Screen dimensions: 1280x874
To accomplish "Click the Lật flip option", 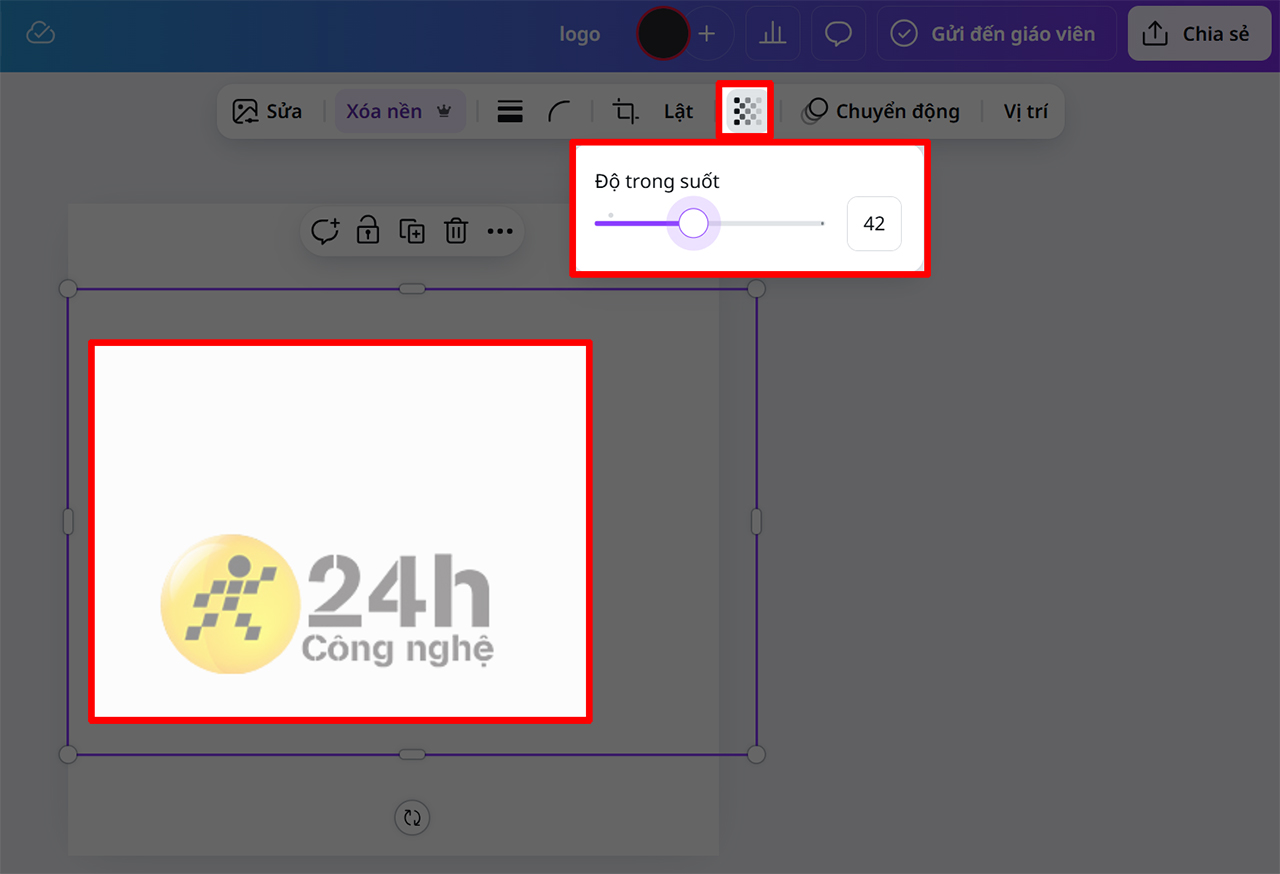I will [x=678, y=111].
